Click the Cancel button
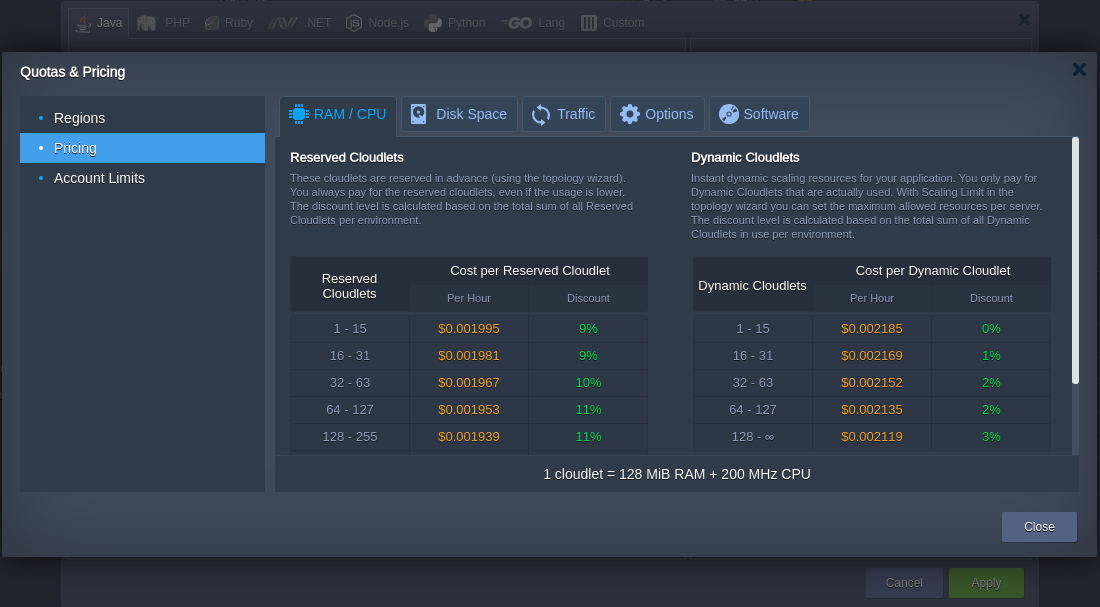Viewport: 1100px width, 607px height. (x=903, y=582)
